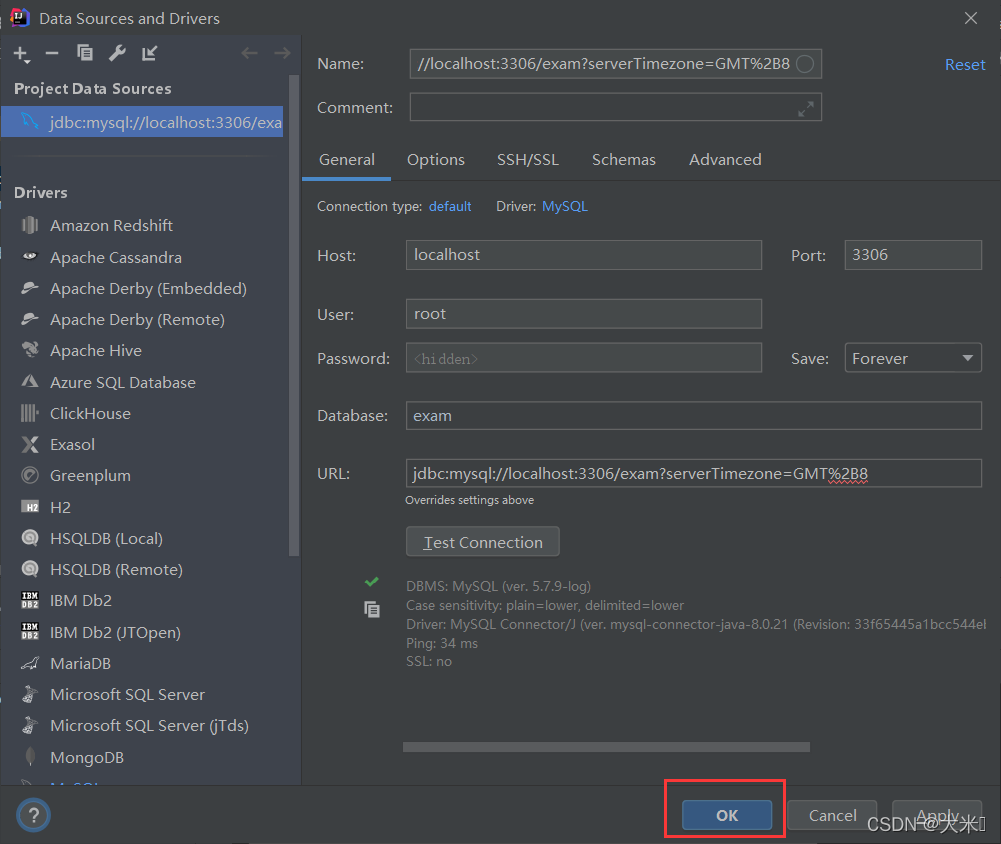Open the Save password Forever dropdown
The image size is (1001, 844).
point(913,358)
